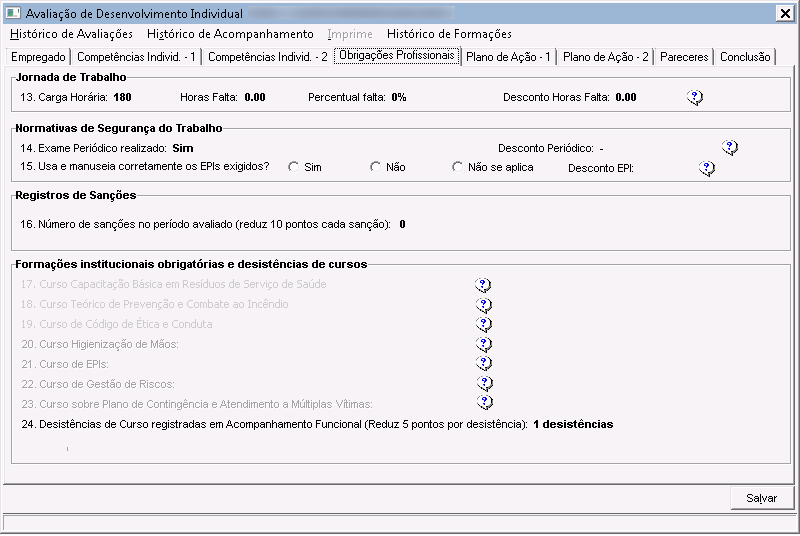Click help icon for Plano de Contingência course
This screenshot has width=800, height=536.
pos(484,402)
